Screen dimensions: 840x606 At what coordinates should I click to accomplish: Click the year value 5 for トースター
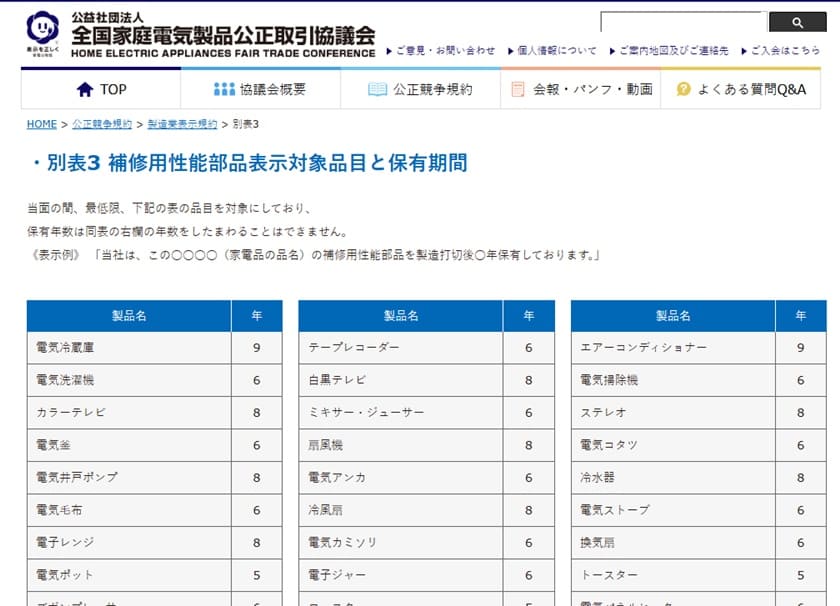pos(800,575)
